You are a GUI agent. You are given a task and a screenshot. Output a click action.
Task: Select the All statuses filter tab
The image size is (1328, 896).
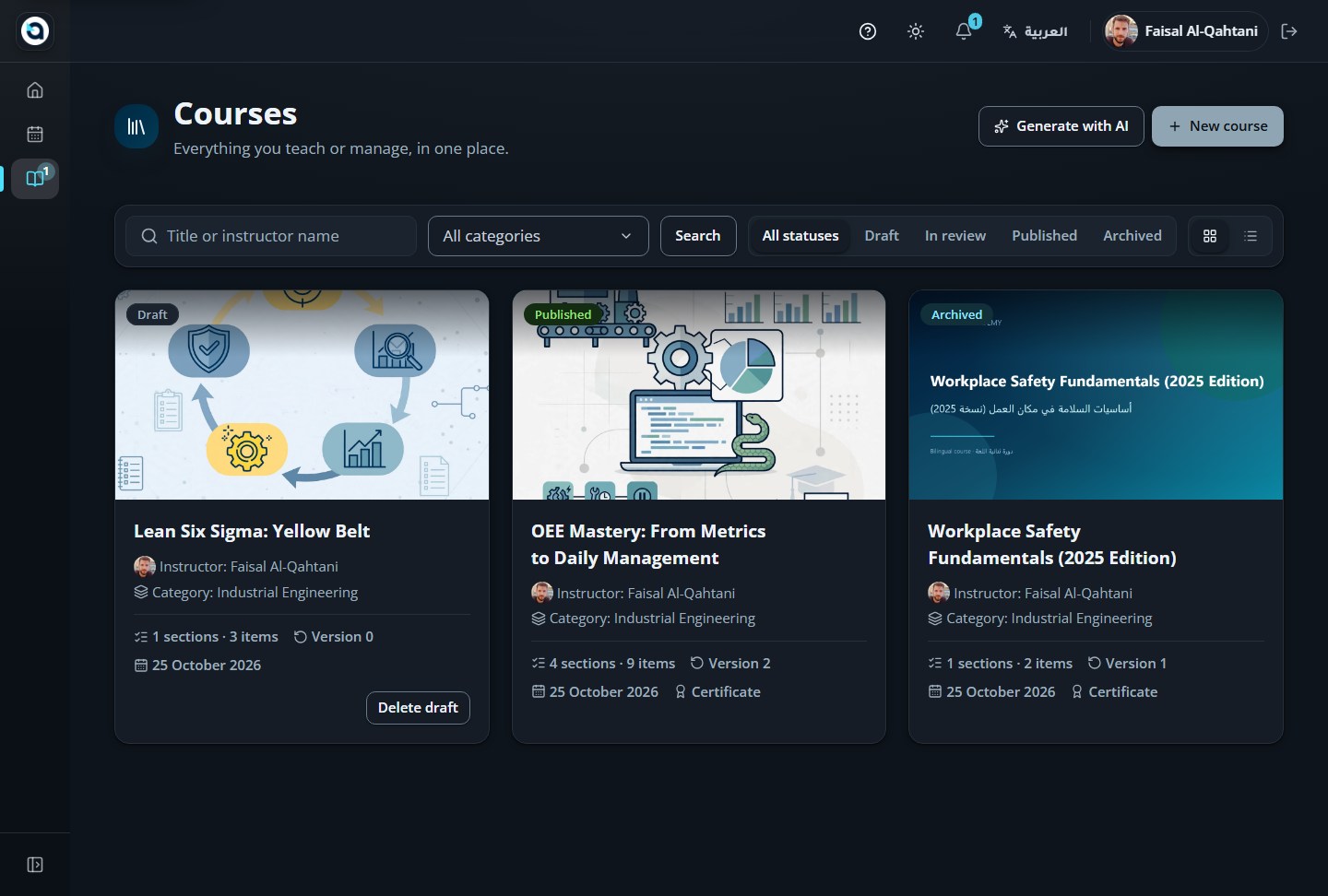click(x=800, y=236)
